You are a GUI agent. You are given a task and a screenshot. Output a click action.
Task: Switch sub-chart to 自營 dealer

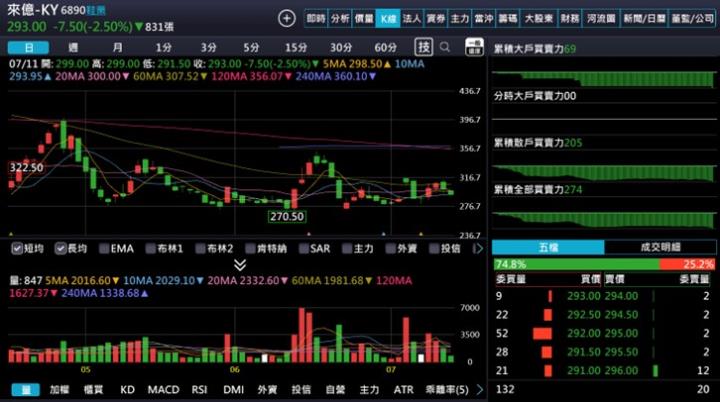tap(335, 390)
